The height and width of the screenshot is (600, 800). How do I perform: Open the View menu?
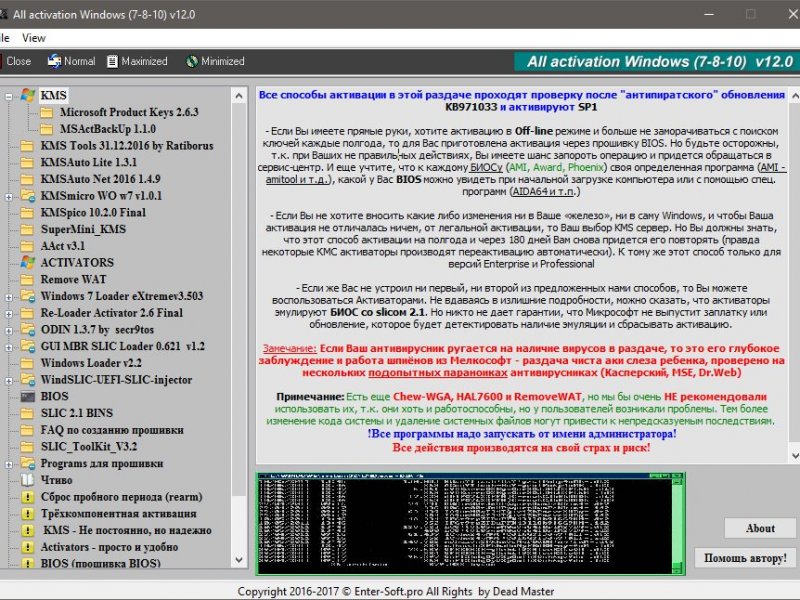point(34,38)
